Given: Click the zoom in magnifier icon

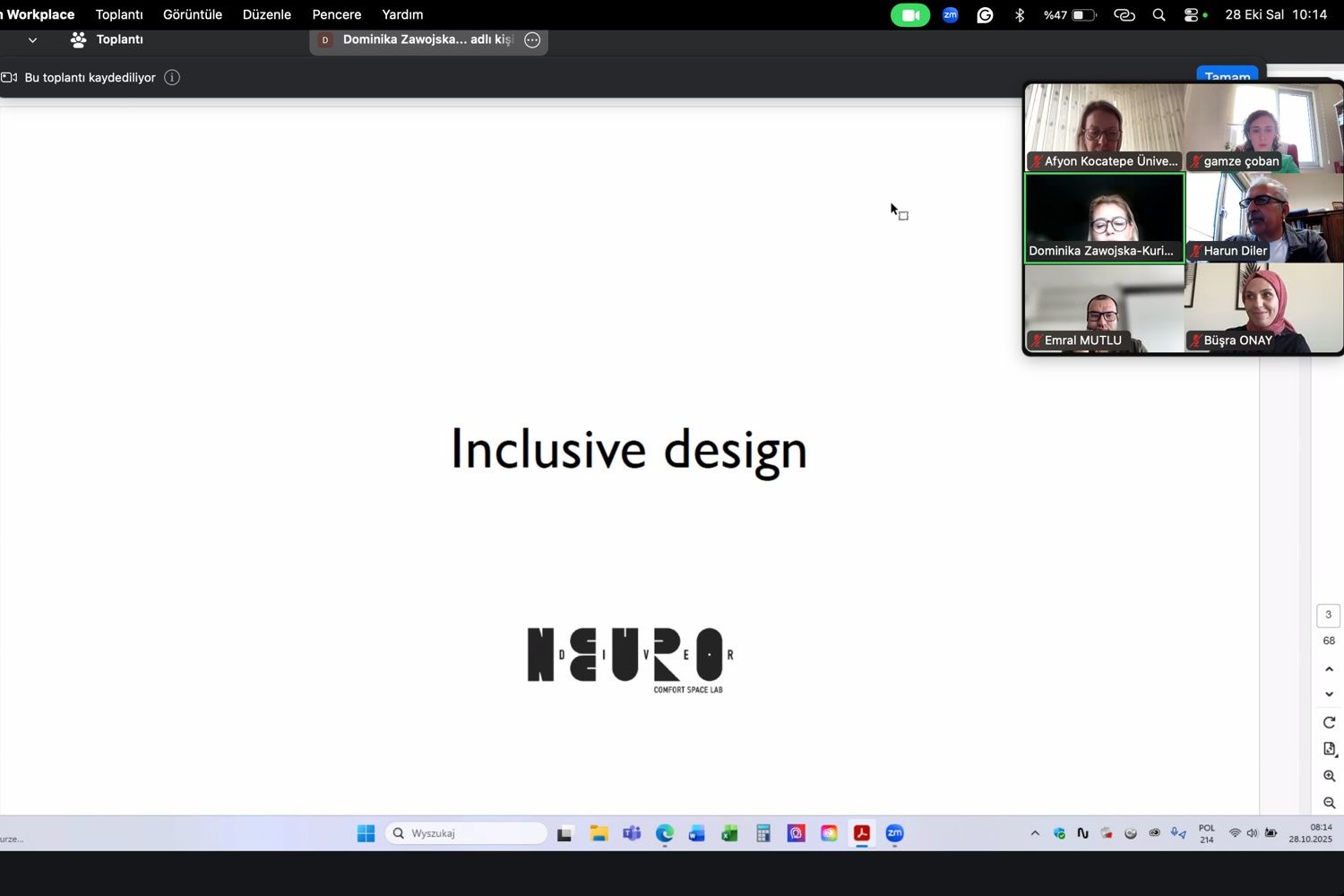Looking at the screenshot, I should click(x=1329, y=776).
